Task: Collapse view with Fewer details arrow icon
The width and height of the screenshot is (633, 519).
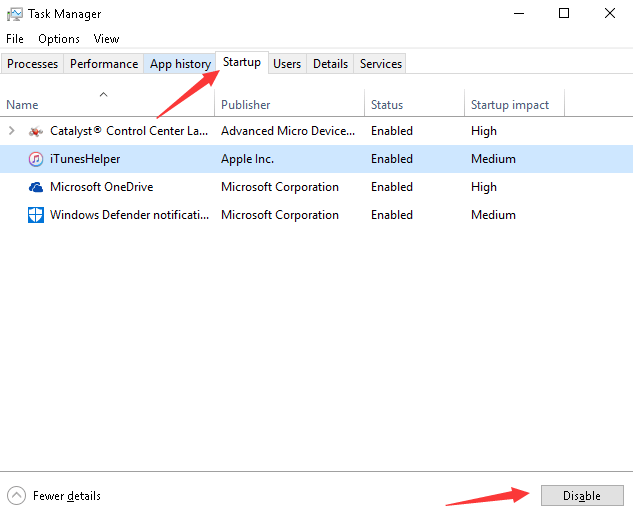Action: (17, 495)
